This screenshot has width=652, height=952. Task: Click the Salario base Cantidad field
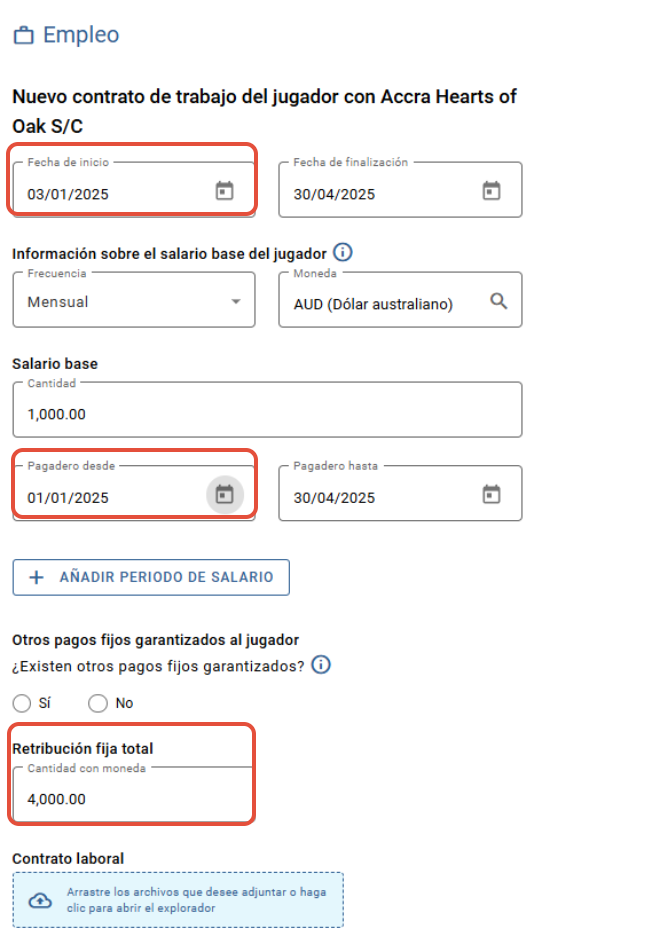(267, 410)
